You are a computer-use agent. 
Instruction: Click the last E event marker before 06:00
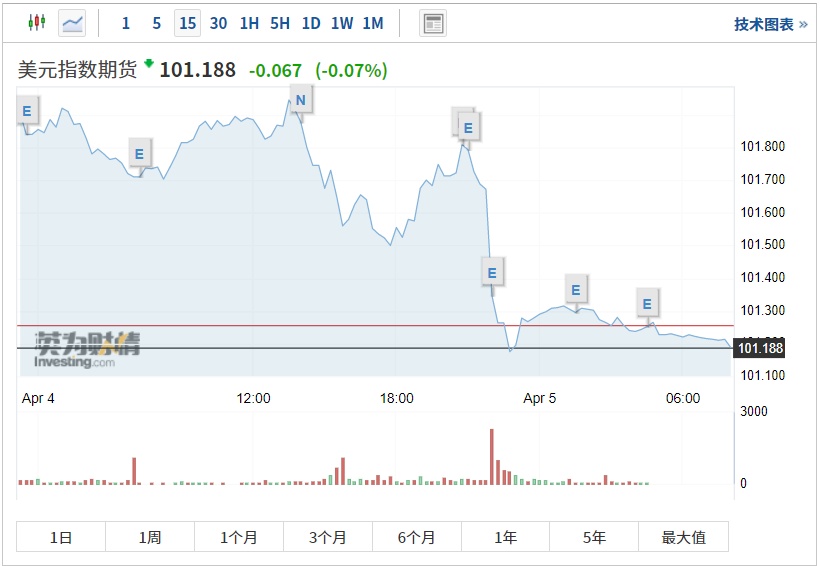pyautogui.click(x=647, y=304)
